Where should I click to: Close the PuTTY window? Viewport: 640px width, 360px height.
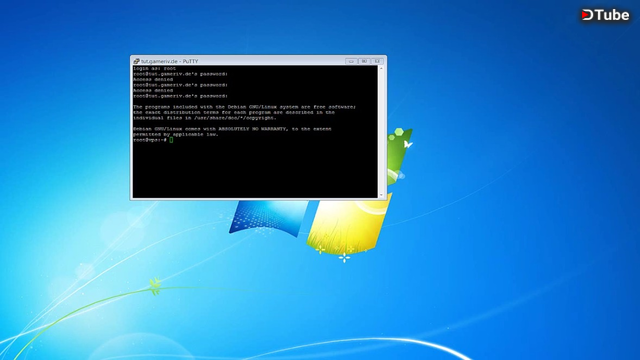pos(377,61)
